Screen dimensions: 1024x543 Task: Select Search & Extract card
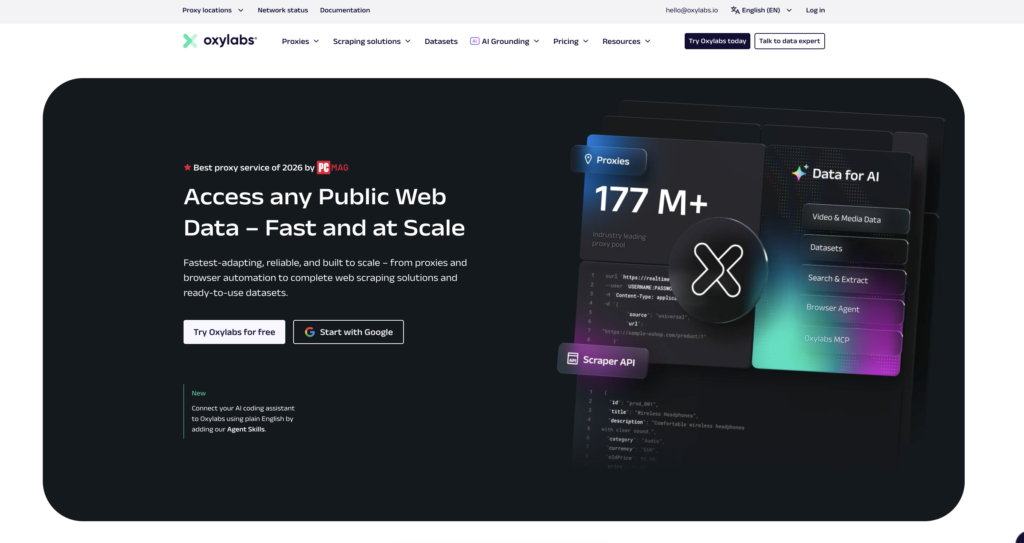tap(853, 280)
